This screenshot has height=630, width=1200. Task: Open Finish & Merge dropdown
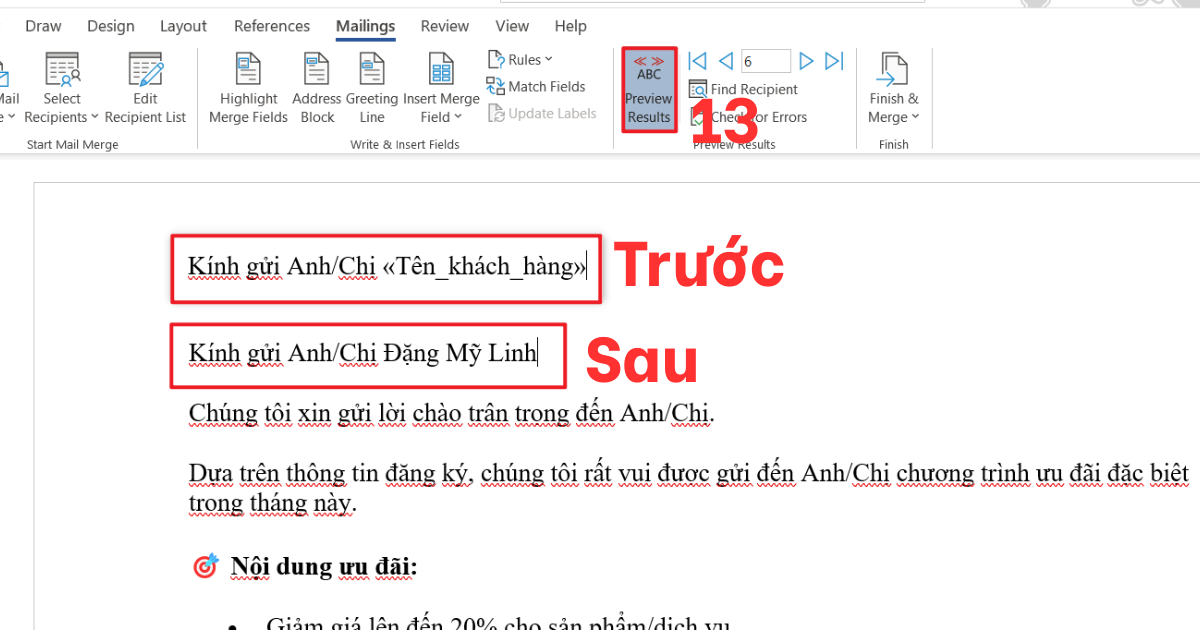click(x=893, y=89)
